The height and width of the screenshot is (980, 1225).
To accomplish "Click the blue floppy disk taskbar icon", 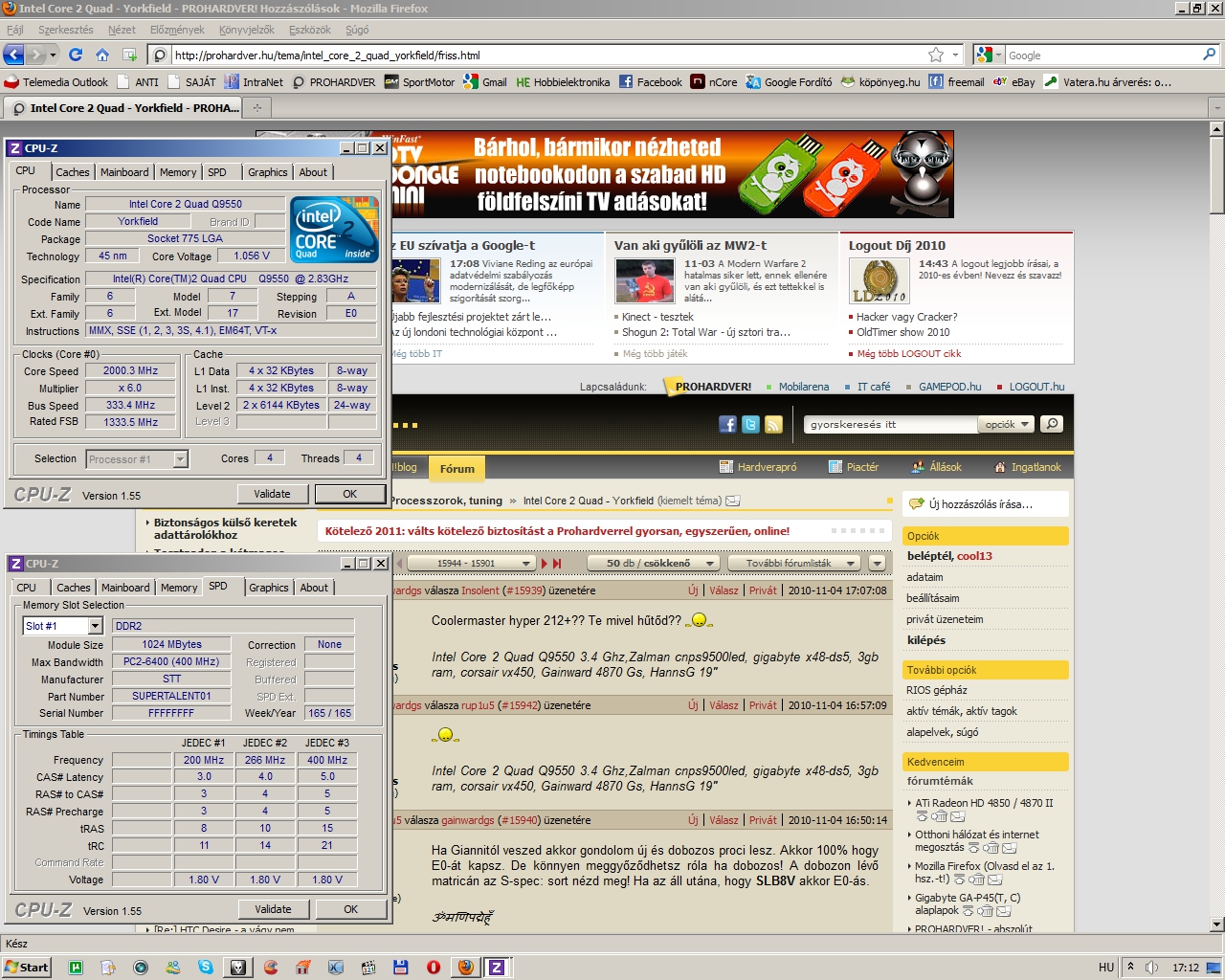I will pyautogui.click(x=401, y=968).
